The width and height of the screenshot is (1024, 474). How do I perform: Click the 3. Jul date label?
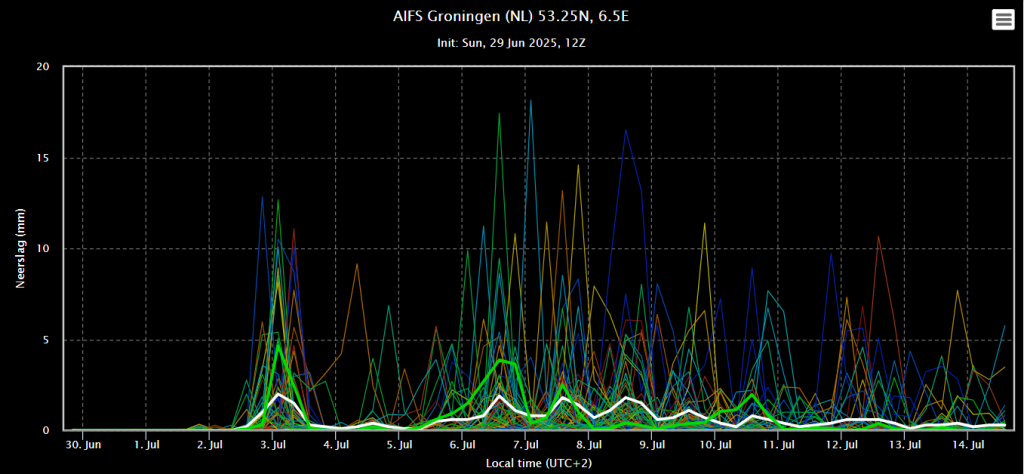tap(273, 445)
